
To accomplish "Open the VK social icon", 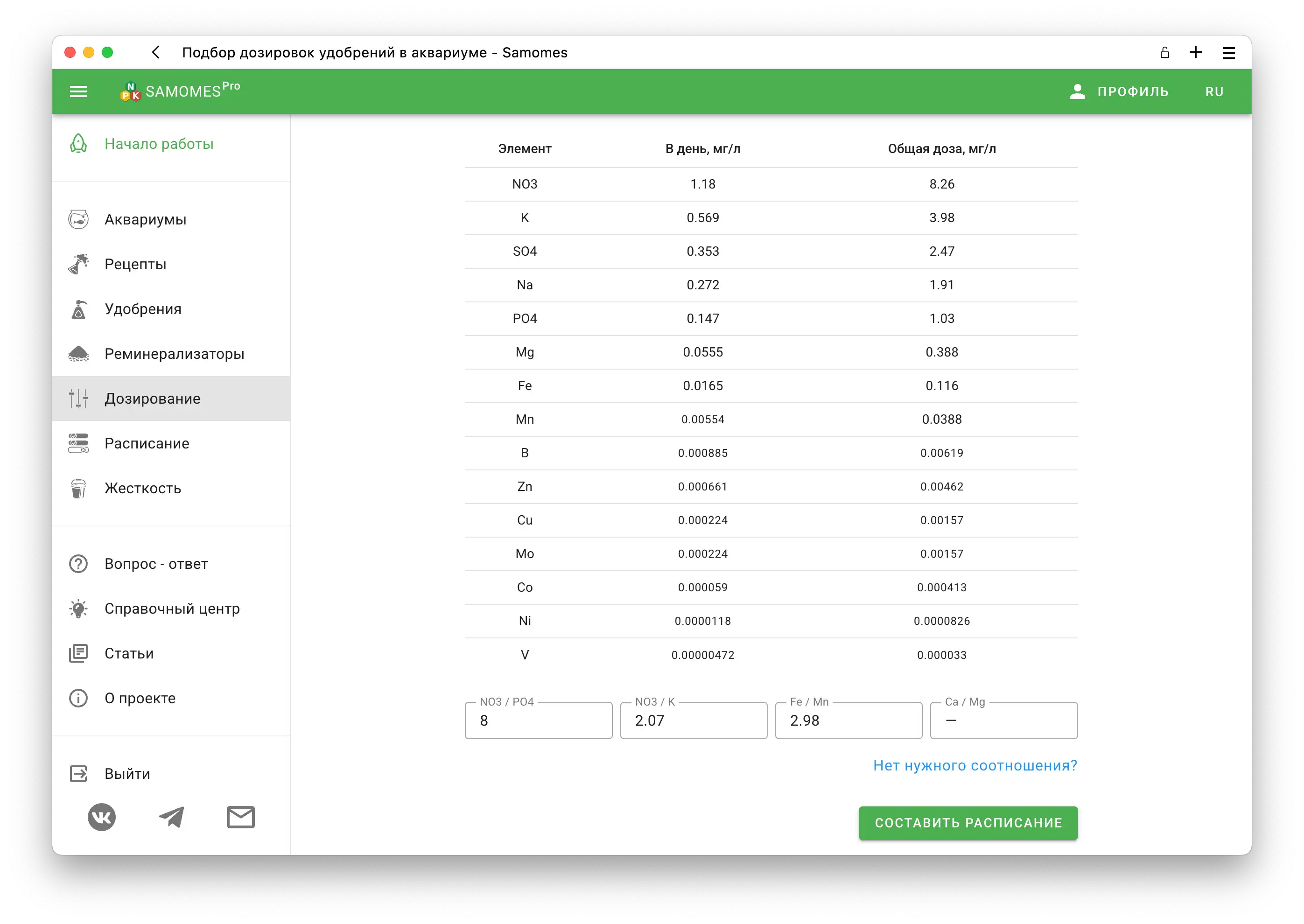I will (102, 817).
